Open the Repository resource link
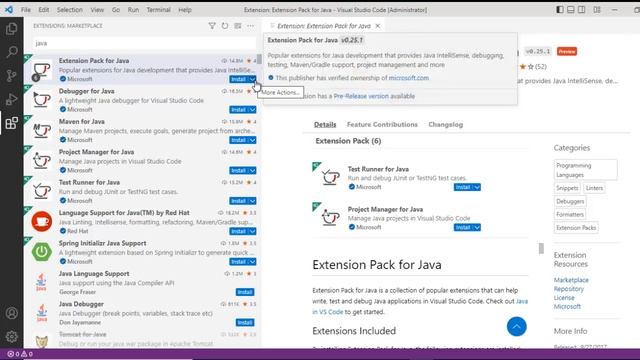The image size is (640, 360). point(569,289)
